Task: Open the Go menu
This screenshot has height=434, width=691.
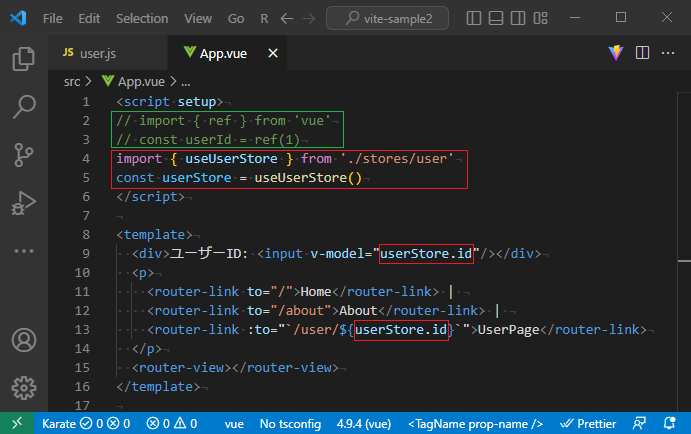Action: [x=236, y=19]
